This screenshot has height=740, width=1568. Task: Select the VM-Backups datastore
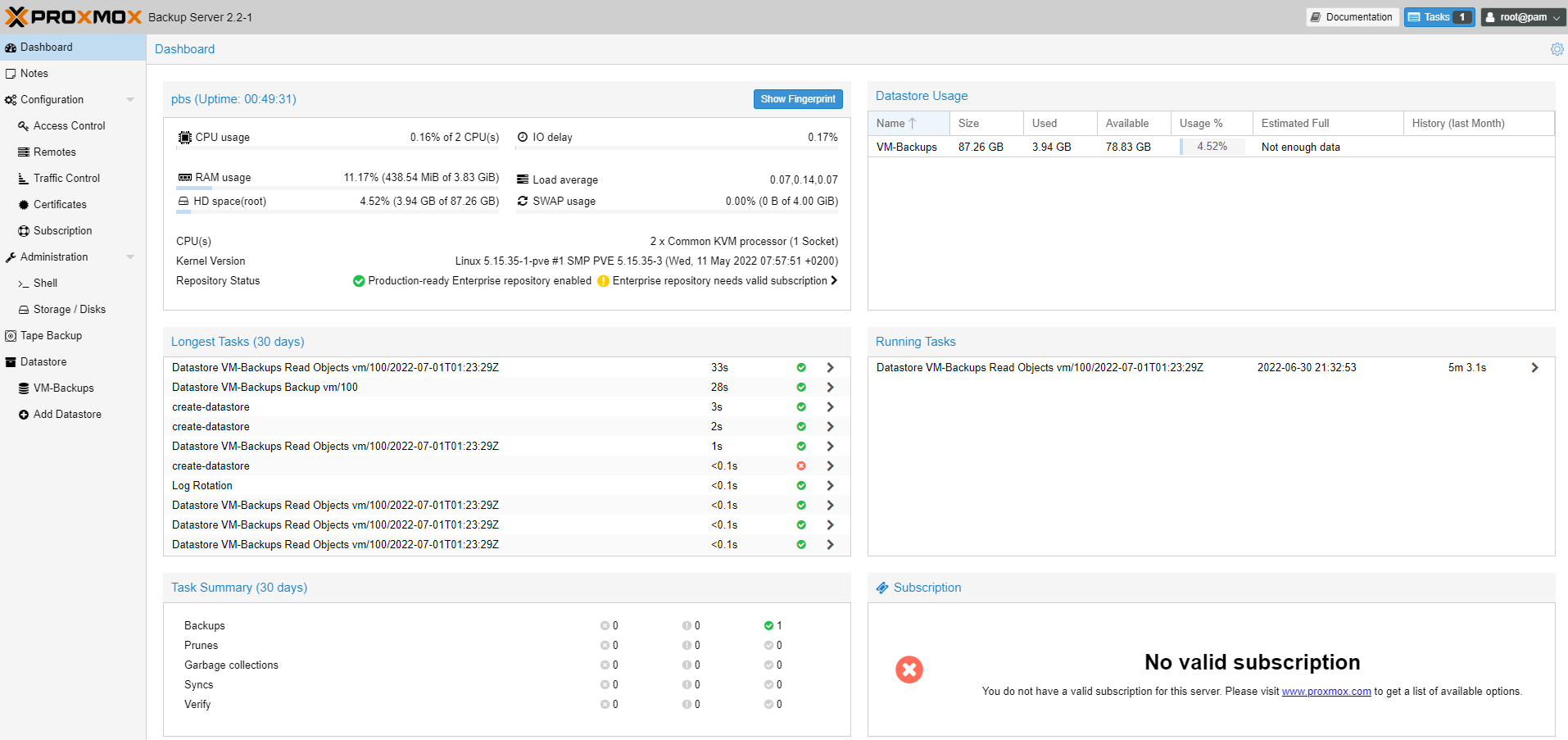point(63,388)
